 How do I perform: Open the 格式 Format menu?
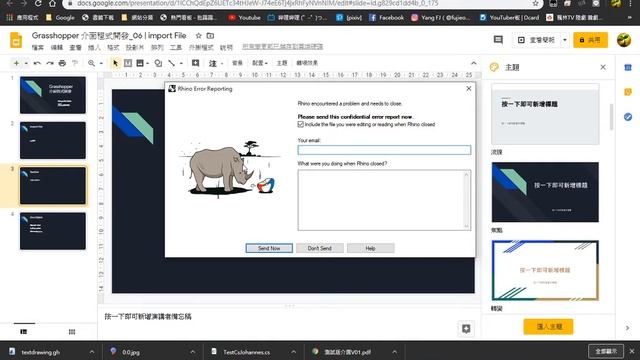(113, 47)
